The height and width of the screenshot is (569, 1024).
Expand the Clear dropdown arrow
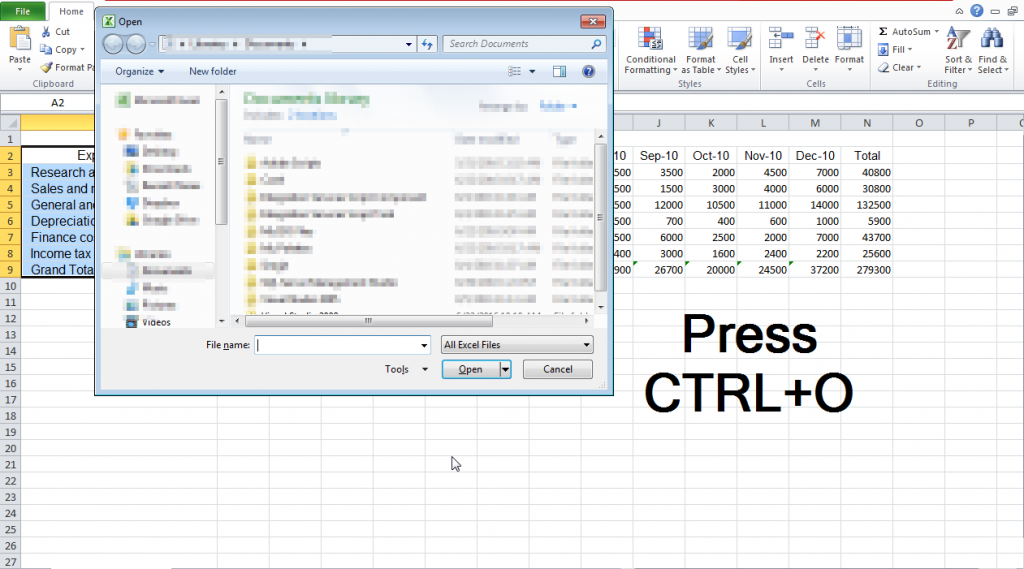919,67
